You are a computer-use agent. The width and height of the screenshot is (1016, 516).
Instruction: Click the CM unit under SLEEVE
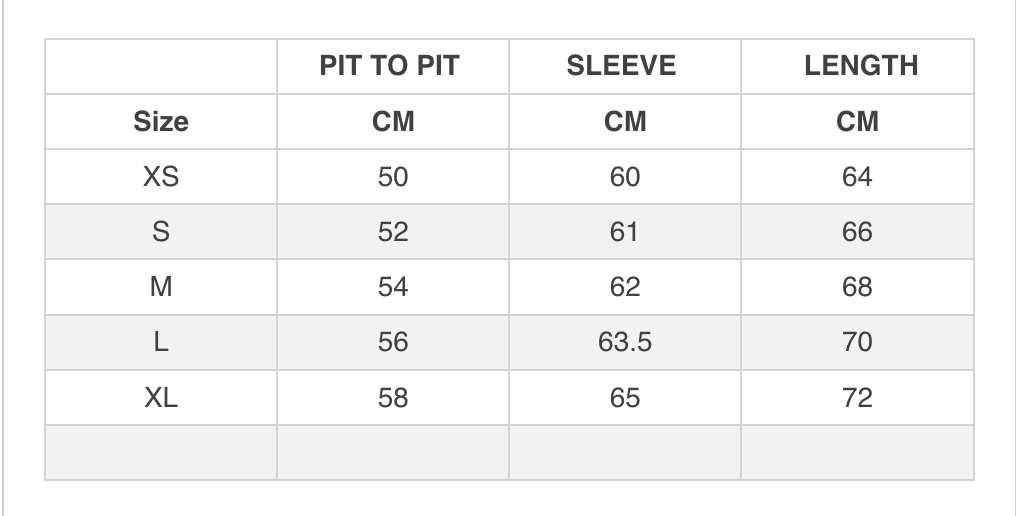[x=625, y=122]
